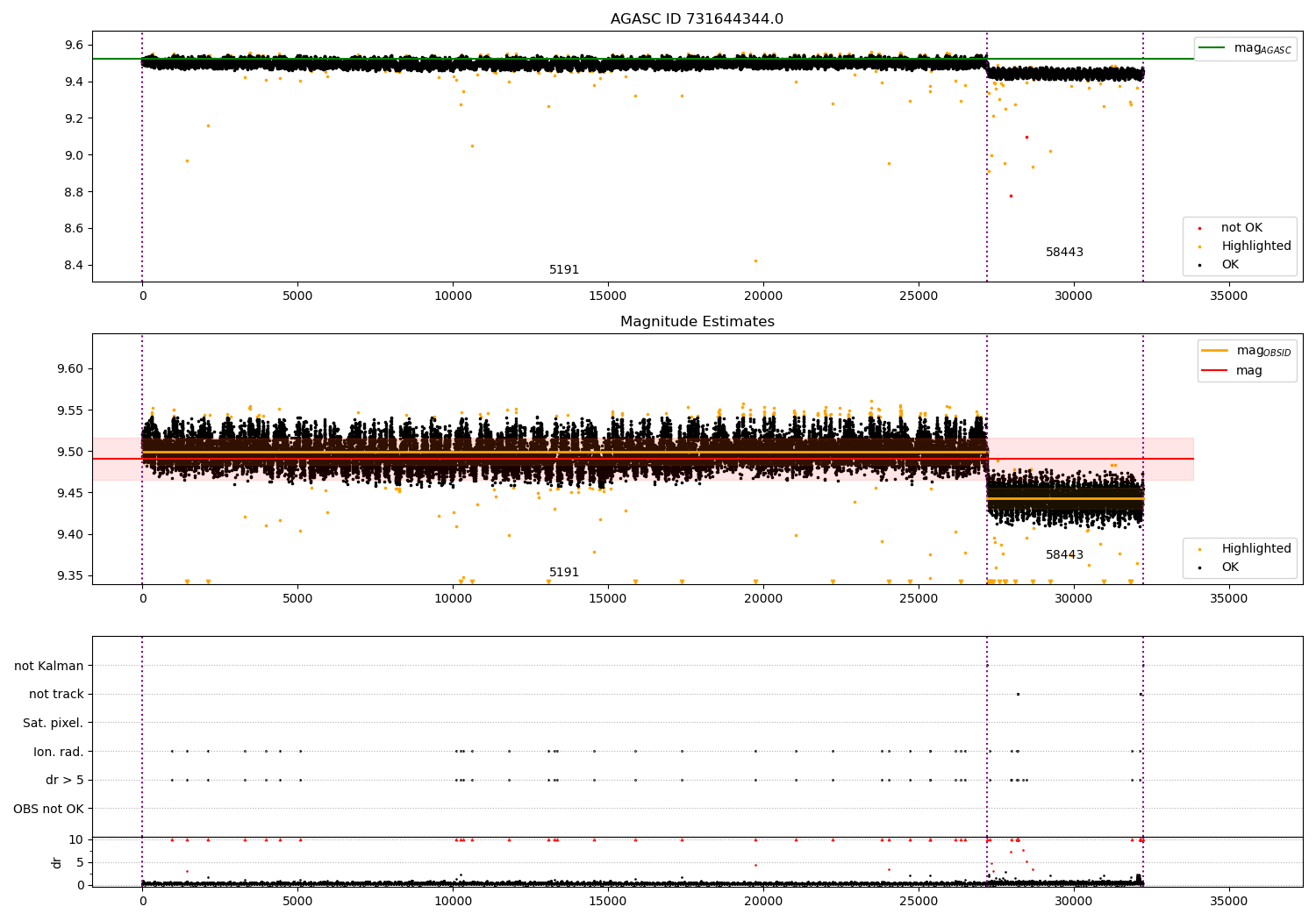Click the green mag AGASC legend line
This screenshot has width=1316, height=921.
pos(1212,48)
